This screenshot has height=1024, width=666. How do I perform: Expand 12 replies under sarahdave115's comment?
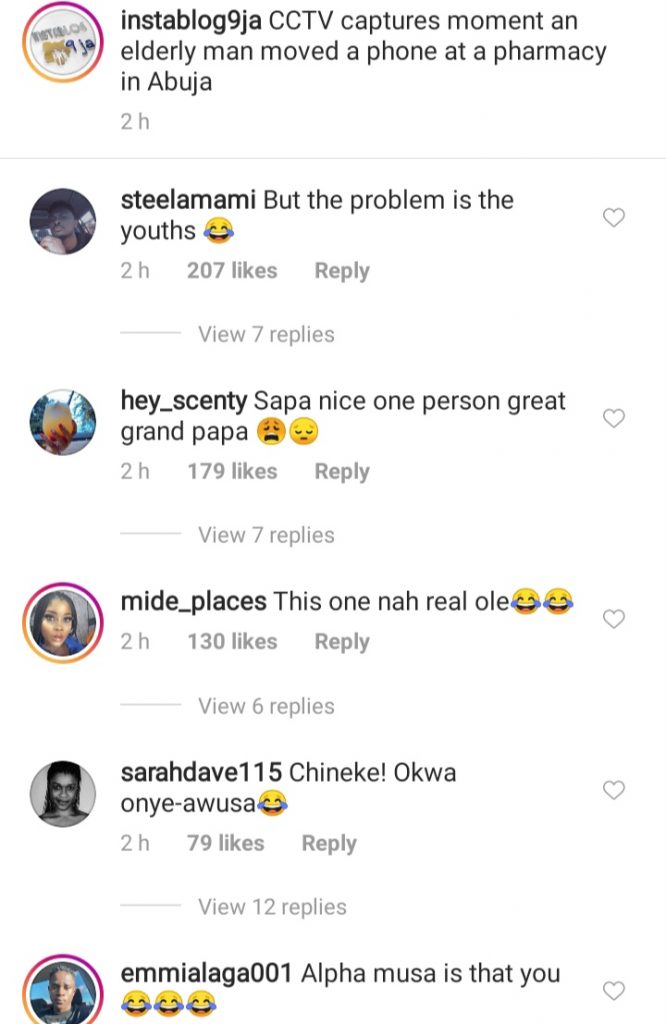(x=272, y=907)
